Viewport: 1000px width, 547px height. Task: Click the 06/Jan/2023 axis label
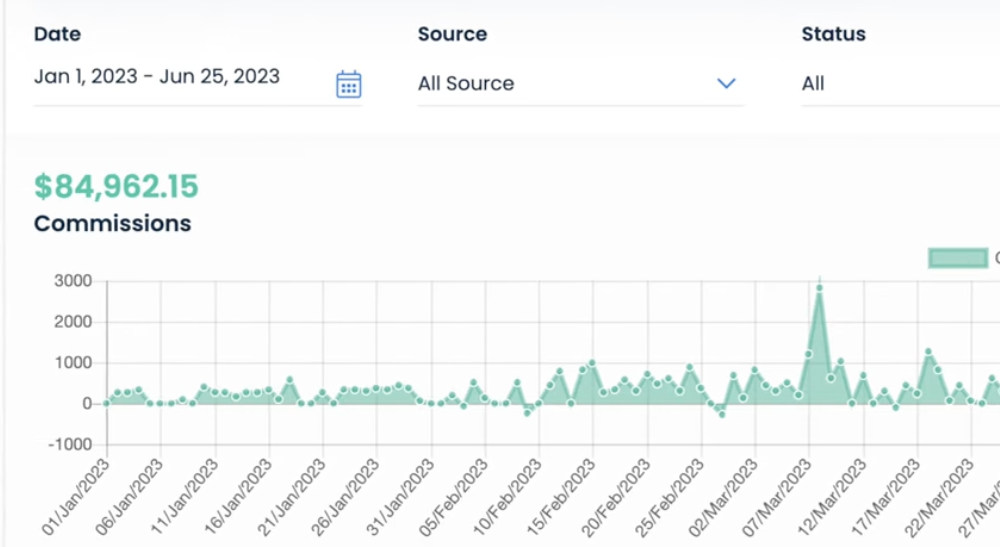(130, 497)
